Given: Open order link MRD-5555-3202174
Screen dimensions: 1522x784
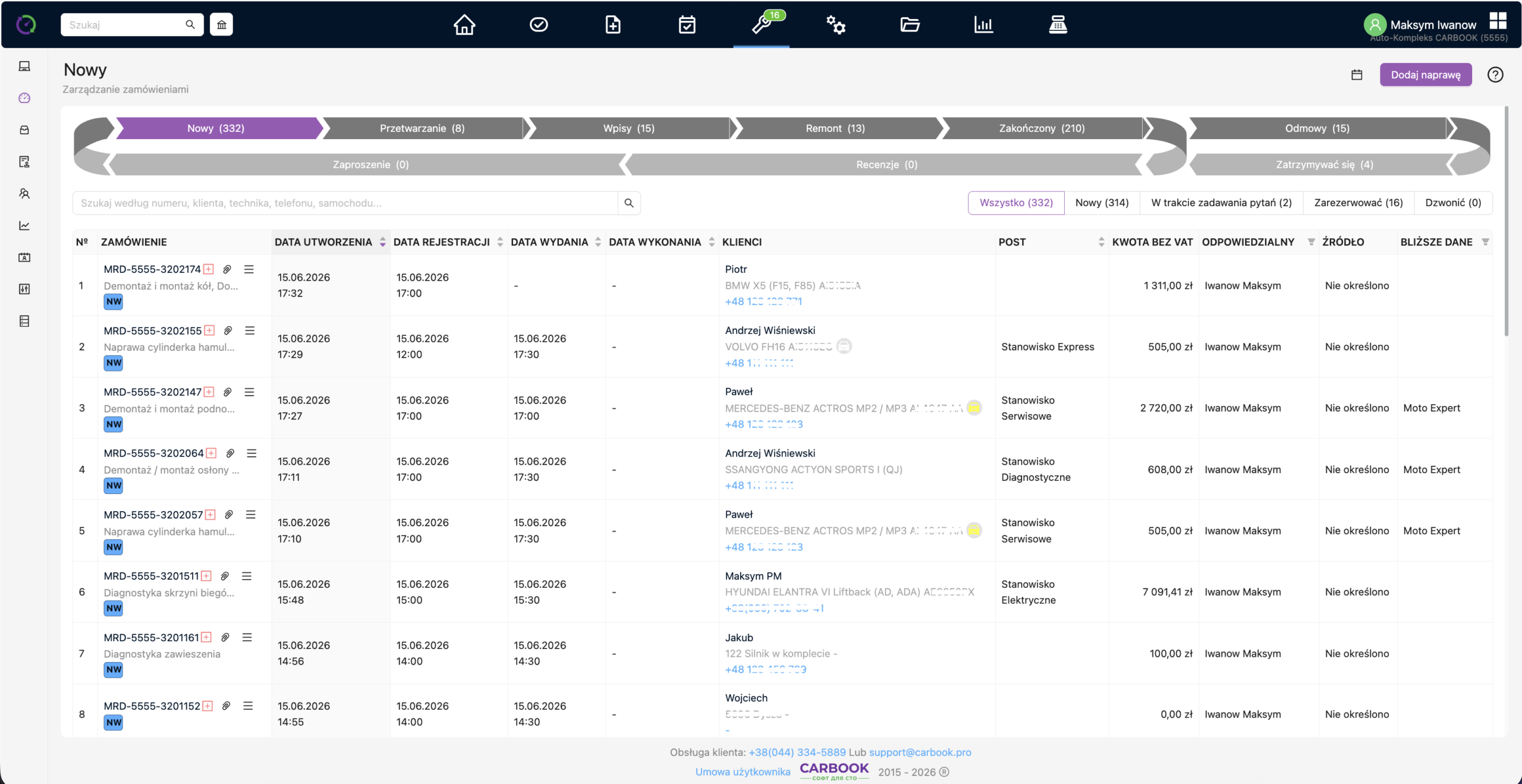Looking at the screenshot, I should click(x=152, y=269).
